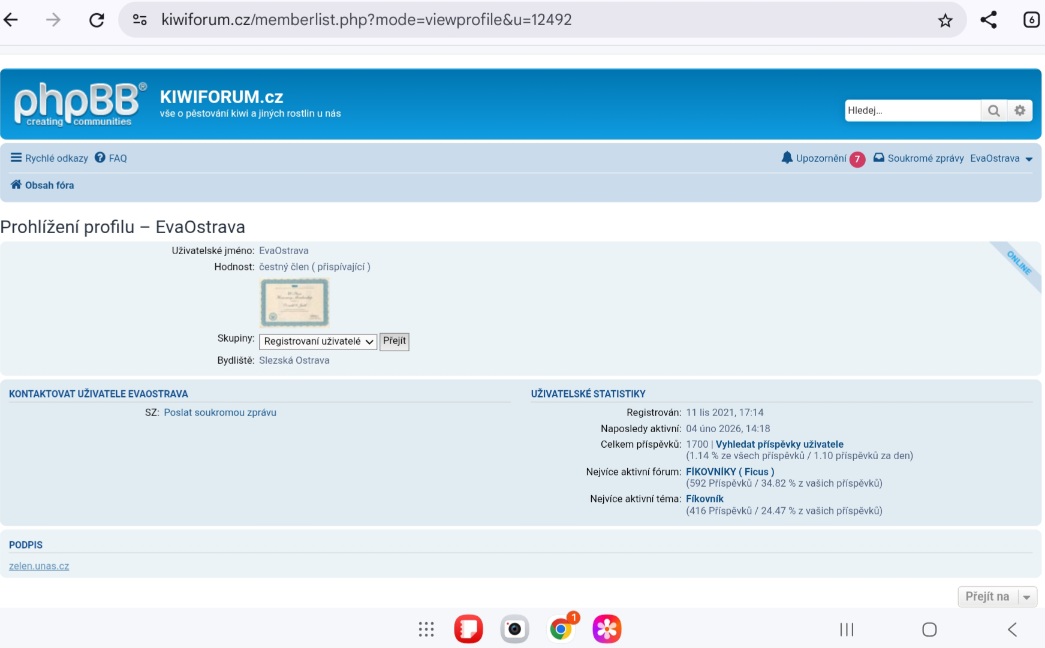Click the Přejít button next to groups

[x=395, y=341]
